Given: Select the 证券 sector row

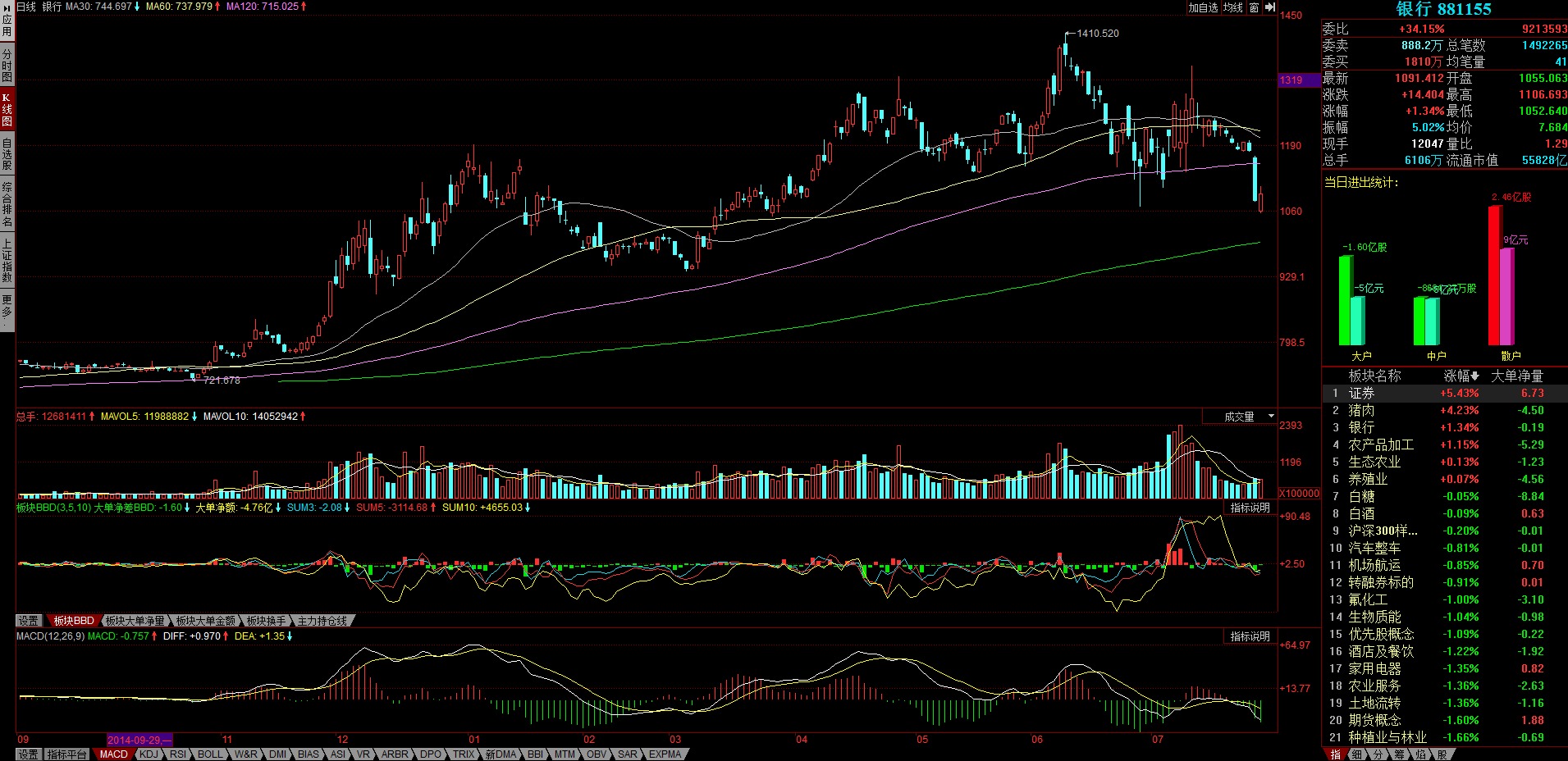Looking at the screenshot, I should pyautogui.click(x=1445, y=394).
